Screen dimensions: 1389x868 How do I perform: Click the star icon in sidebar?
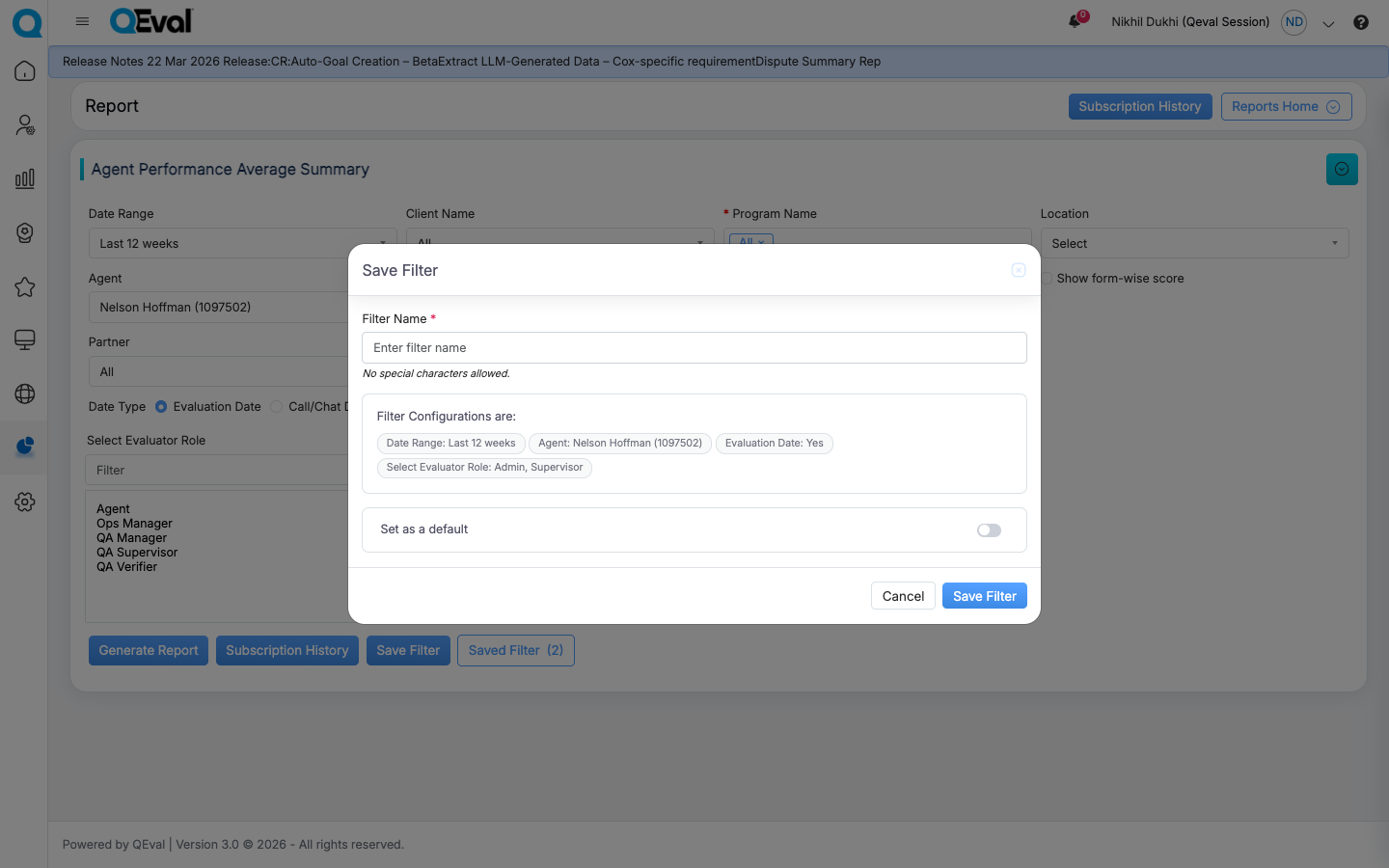click(x=25, y=287)
